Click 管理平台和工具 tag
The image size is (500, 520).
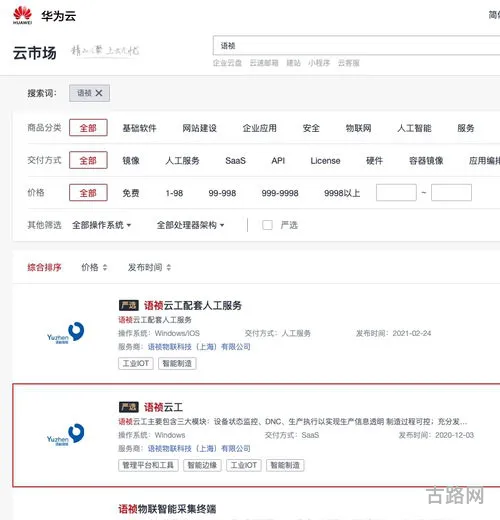click(x=148, y=465)
